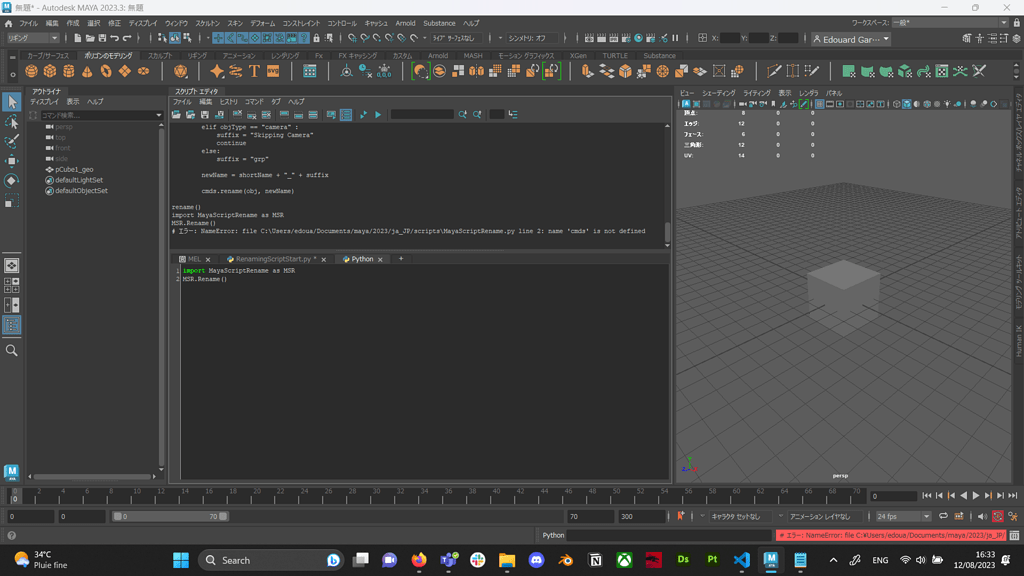This screenshot has width=1024, height=576.
Task: Click the SVG creation tool icon
Action: [x=271, y=70]
